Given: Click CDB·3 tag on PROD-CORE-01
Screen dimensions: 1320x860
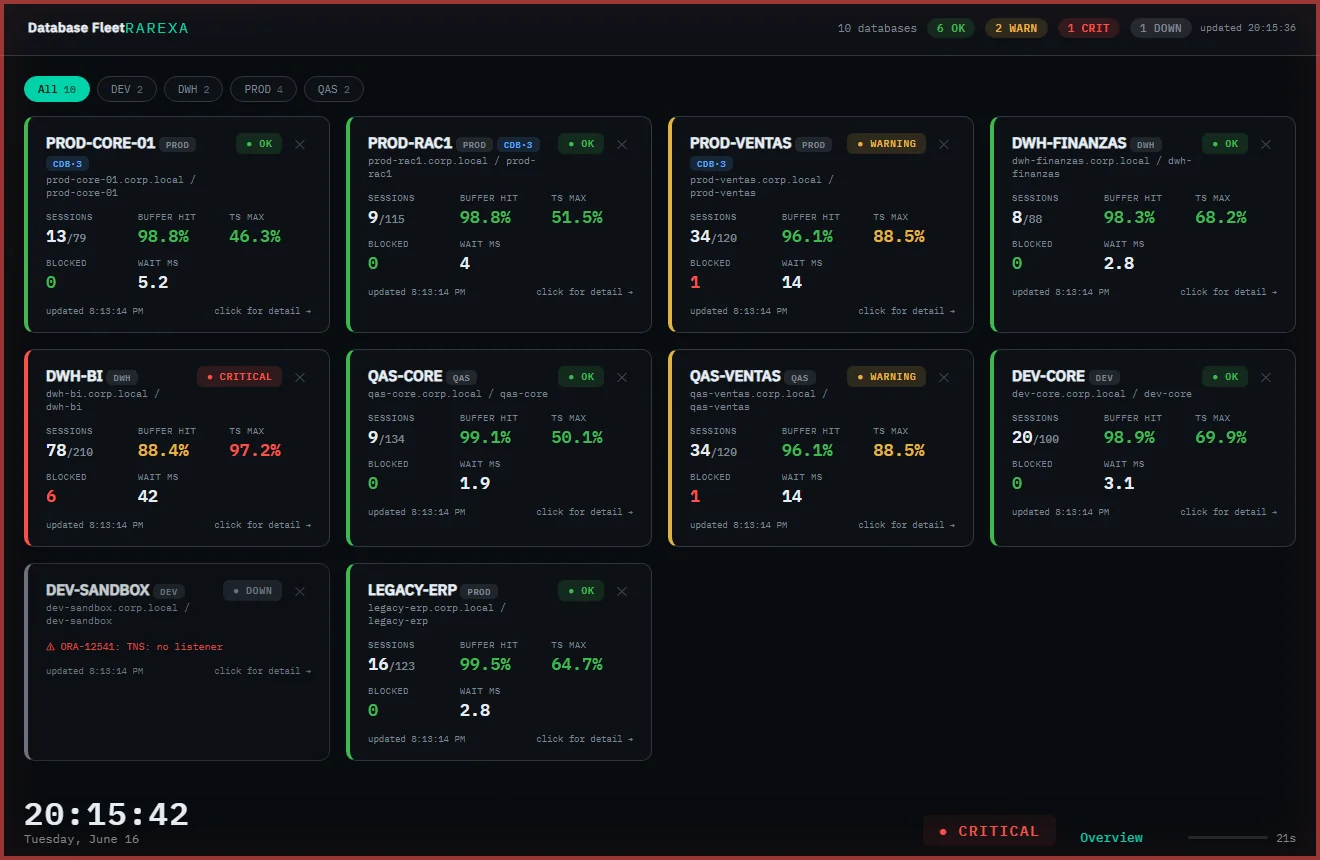Looking at the screenshot, I should 68,164.
